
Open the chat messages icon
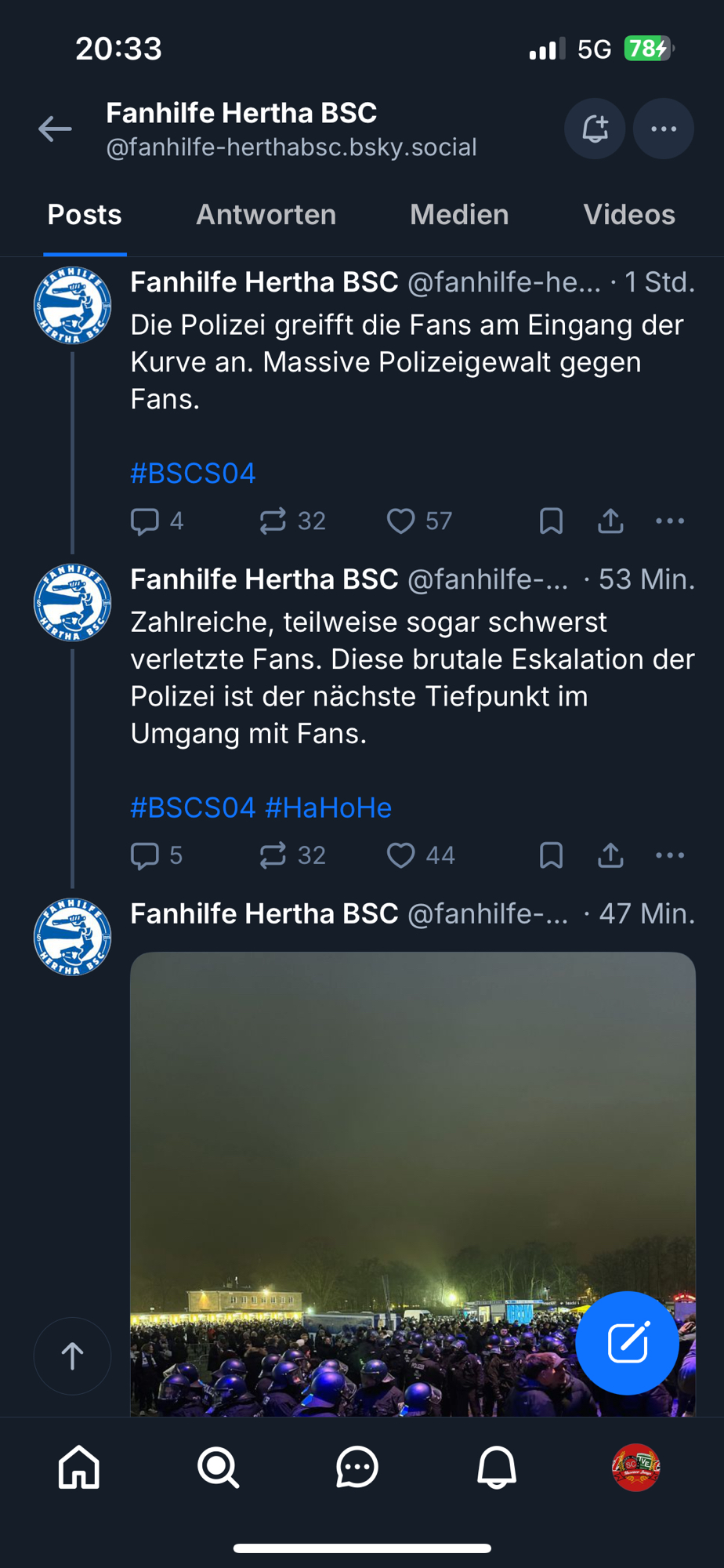pyautogui.click(x=357, y=1467)
